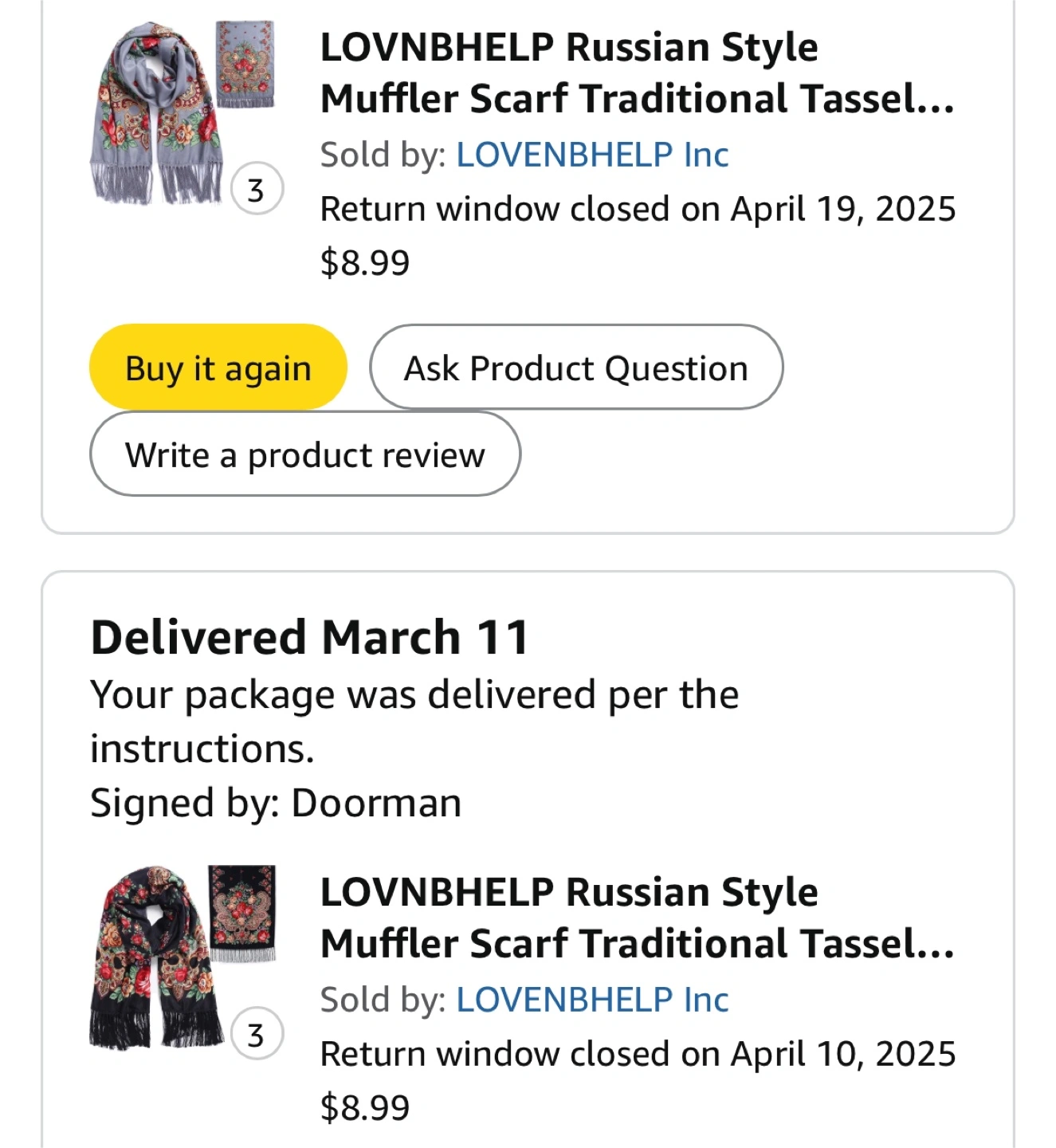Select return window closed April 10, 2025 text
Screen dimensions: 1056x1148
(638, 1054)
